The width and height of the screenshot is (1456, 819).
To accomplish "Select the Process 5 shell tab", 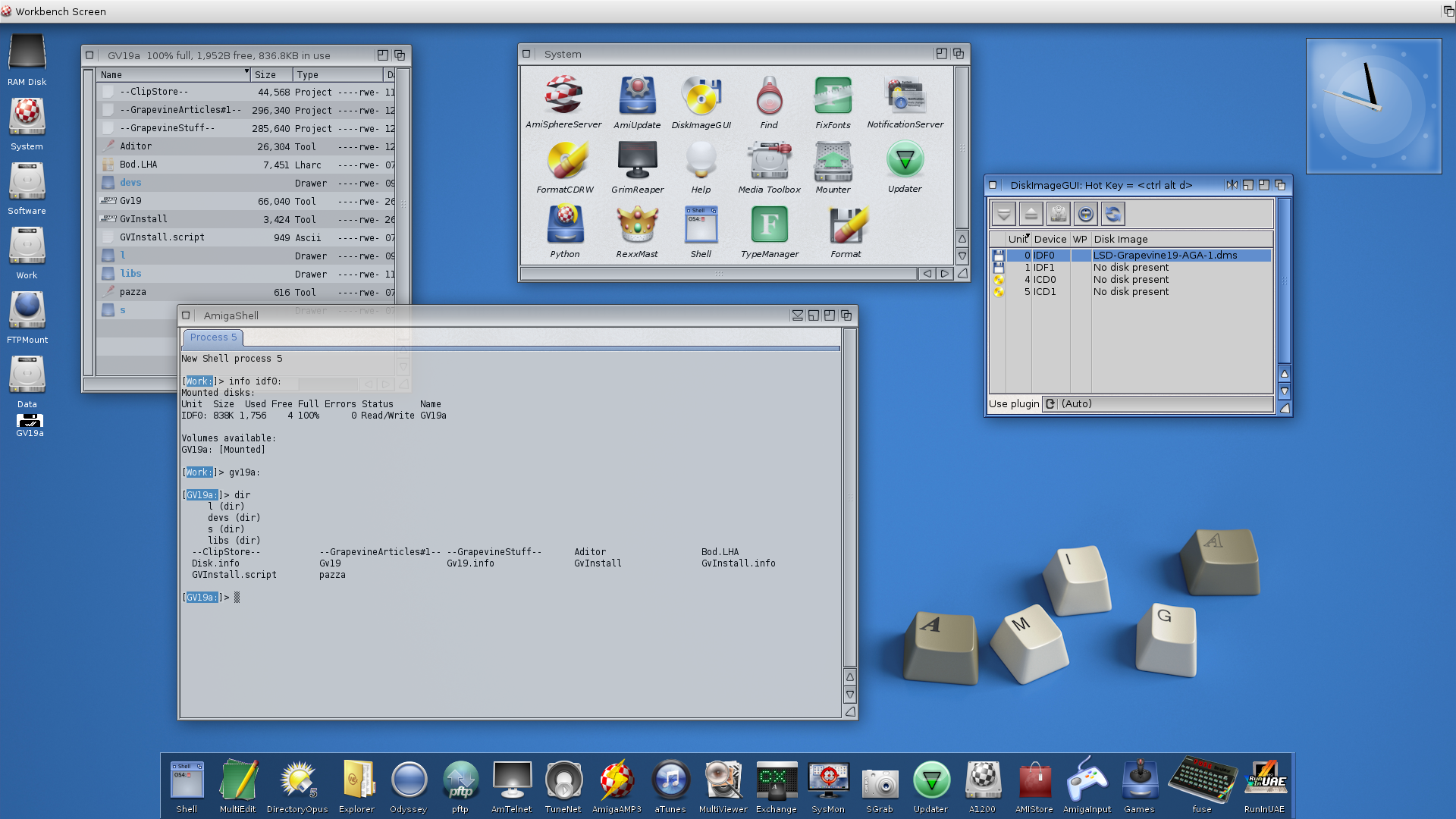I will coord(213,337).
